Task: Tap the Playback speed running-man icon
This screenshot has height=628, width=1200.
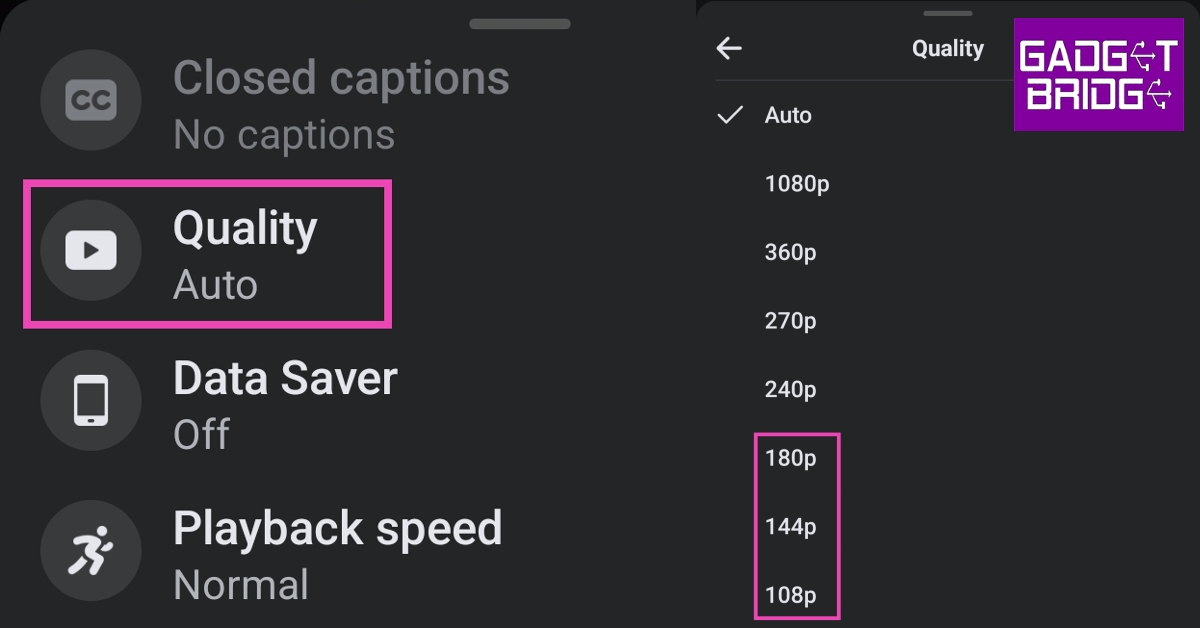Action: click(x=90, y=550)
